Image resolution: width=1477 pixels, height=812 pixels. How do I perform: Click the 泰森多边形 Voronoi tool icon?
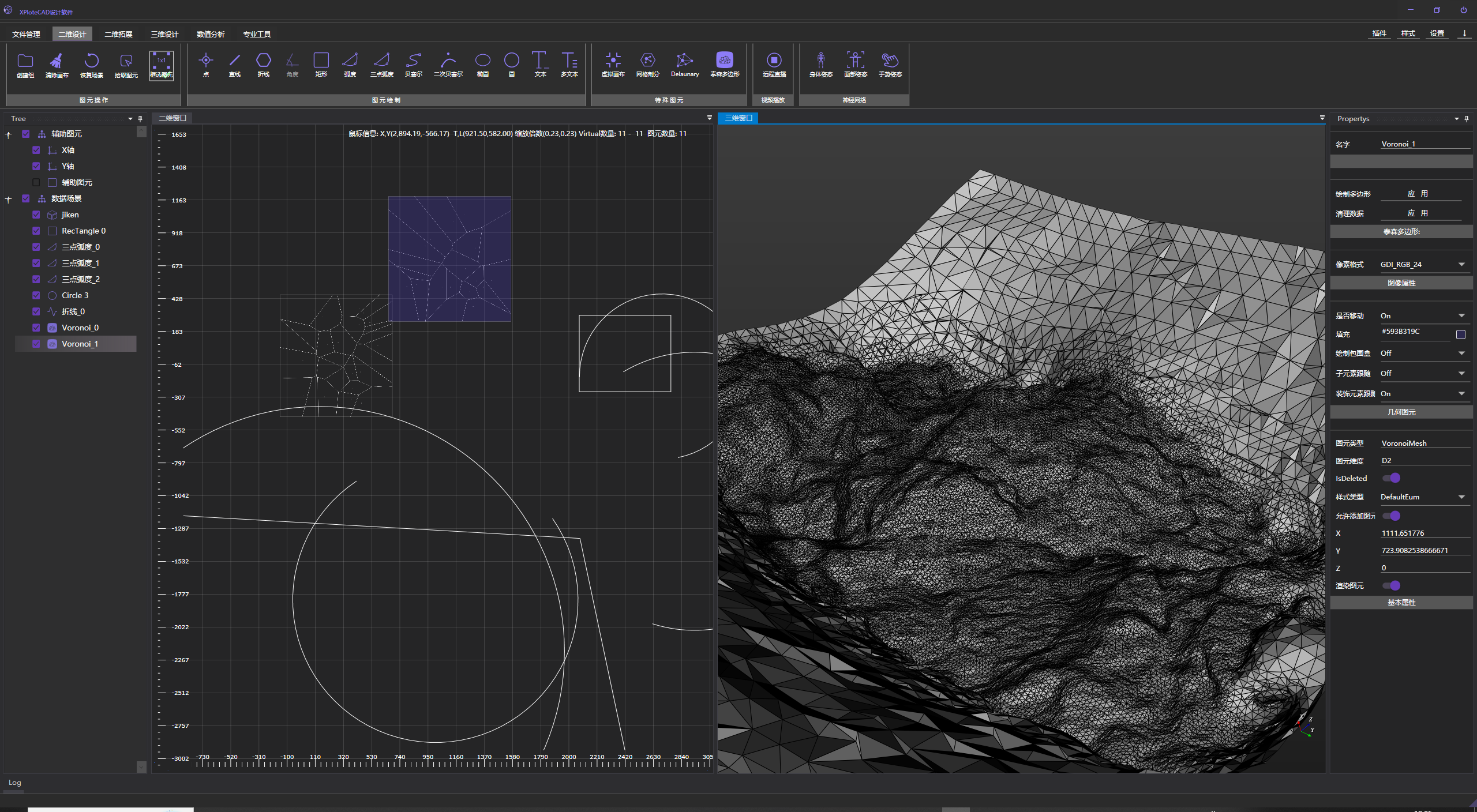point(724,61)
